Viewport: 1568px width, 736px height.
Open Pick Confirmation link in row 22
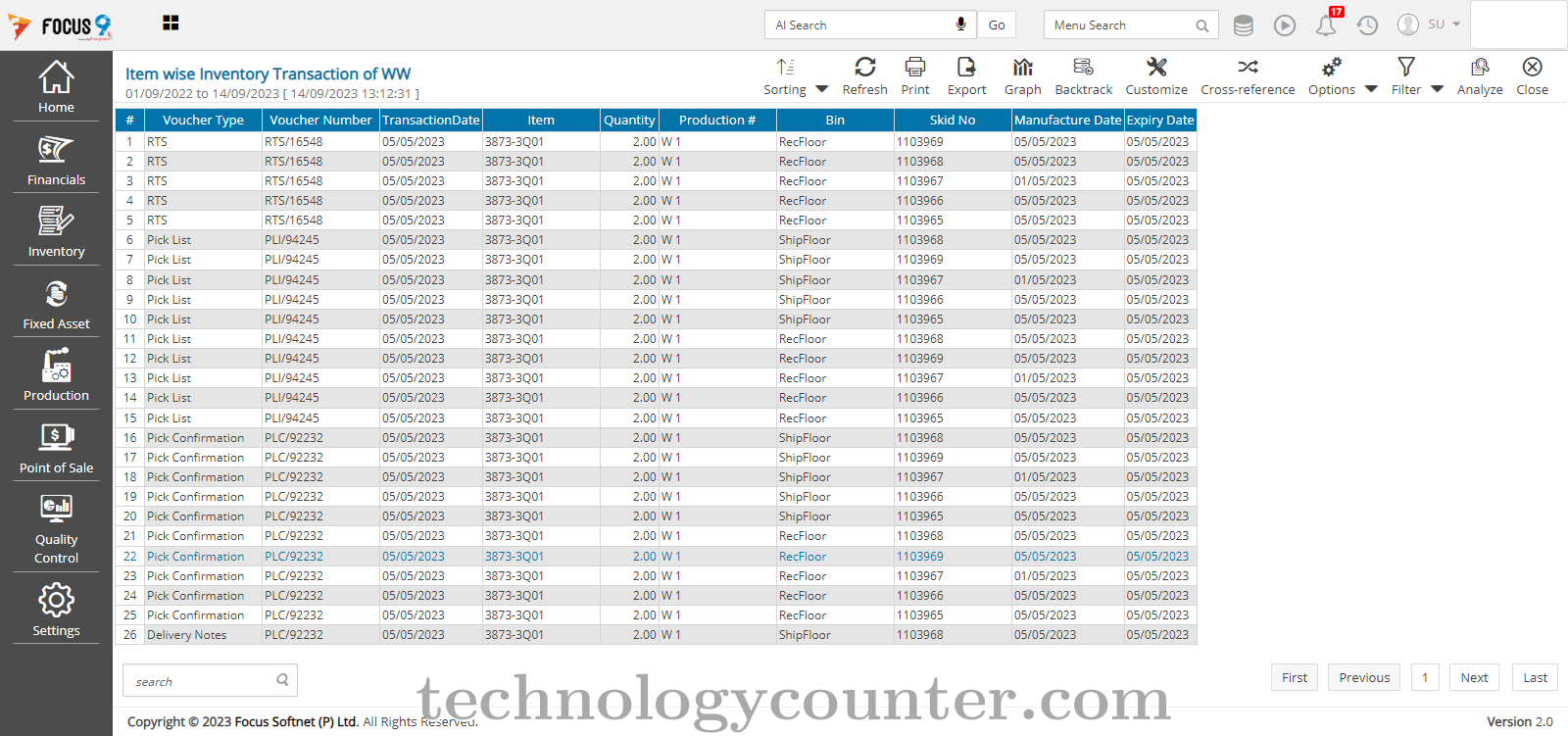click(x=195, y=556)
